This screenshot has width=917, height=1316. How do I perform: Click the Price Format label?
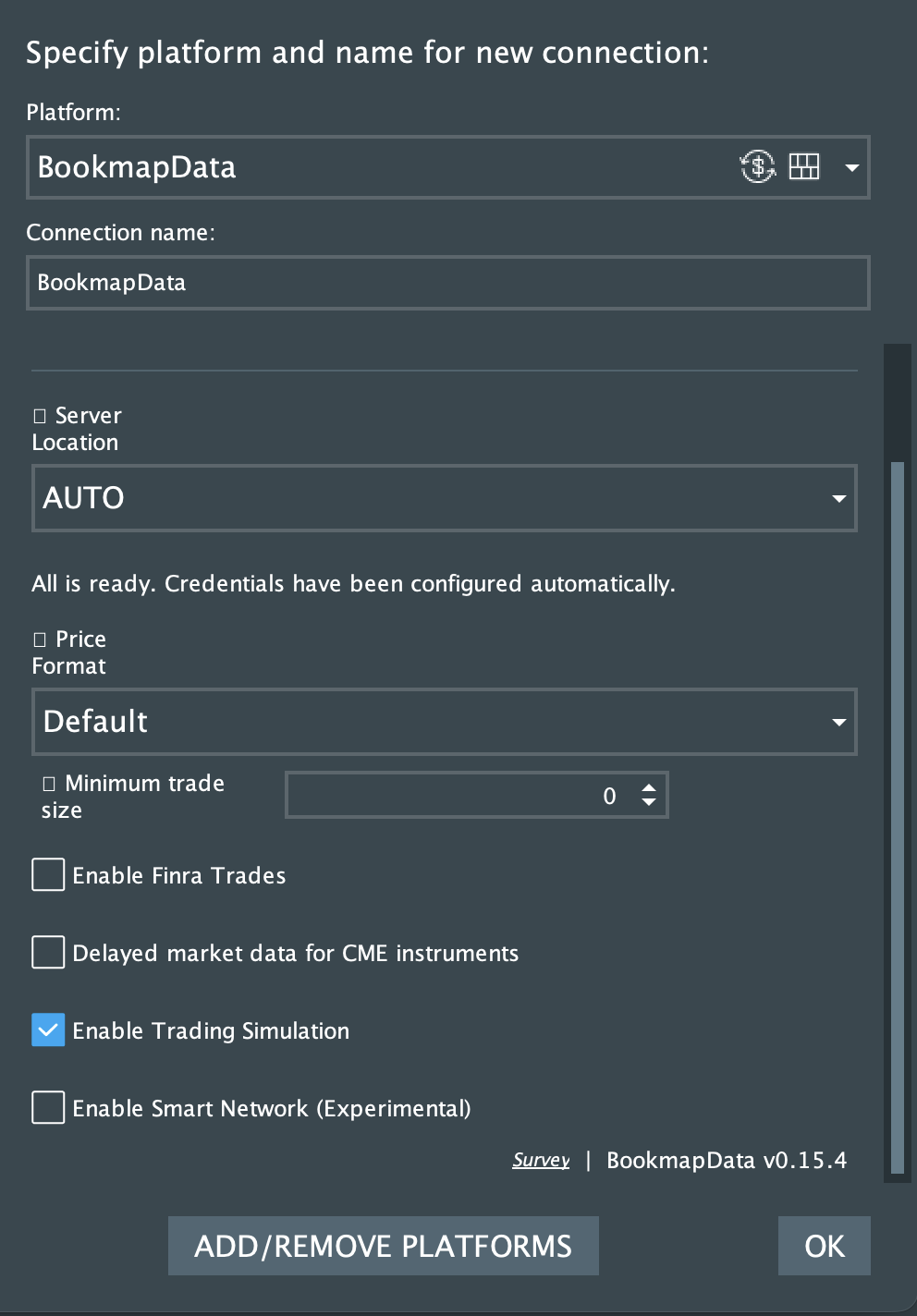click(69, 652)
